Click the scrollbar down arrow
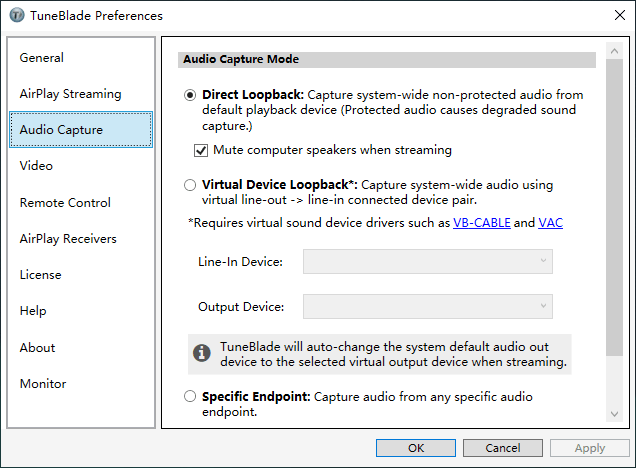 coord(614,414)
